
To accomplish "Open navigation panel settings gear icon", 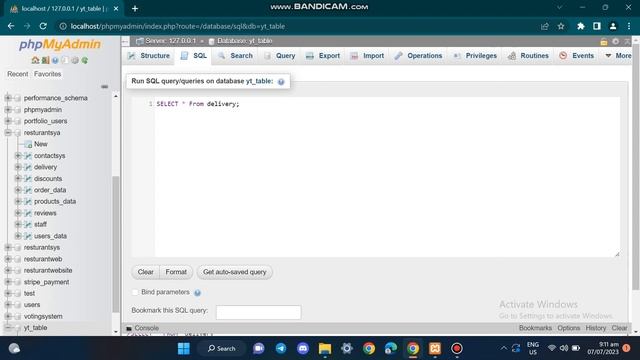I will click(75, 60).
